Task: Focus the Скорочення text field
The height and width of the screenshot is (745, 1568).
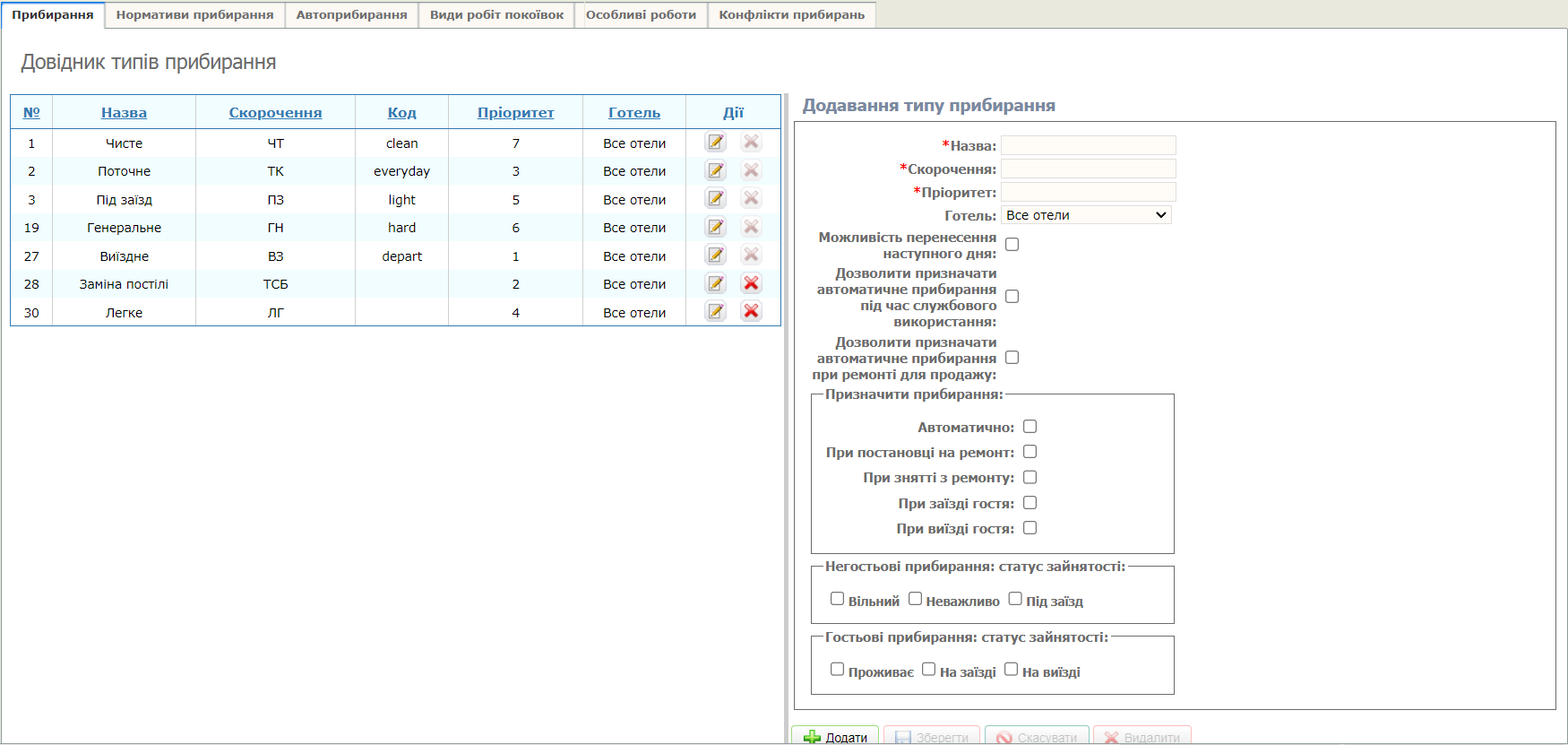Action: coord(1088,169)
